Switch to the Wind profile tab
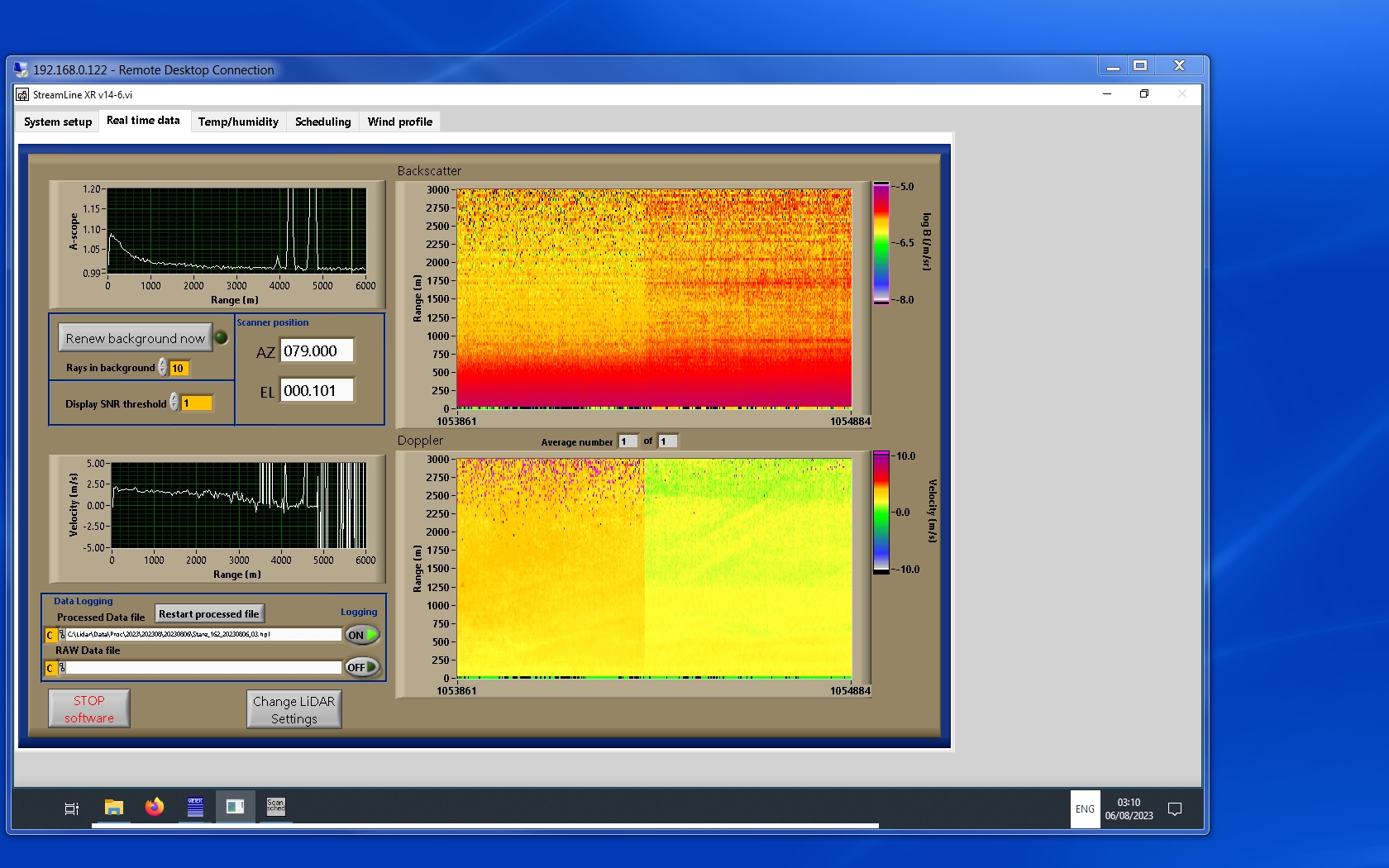1389x868 pixels. 399,122
